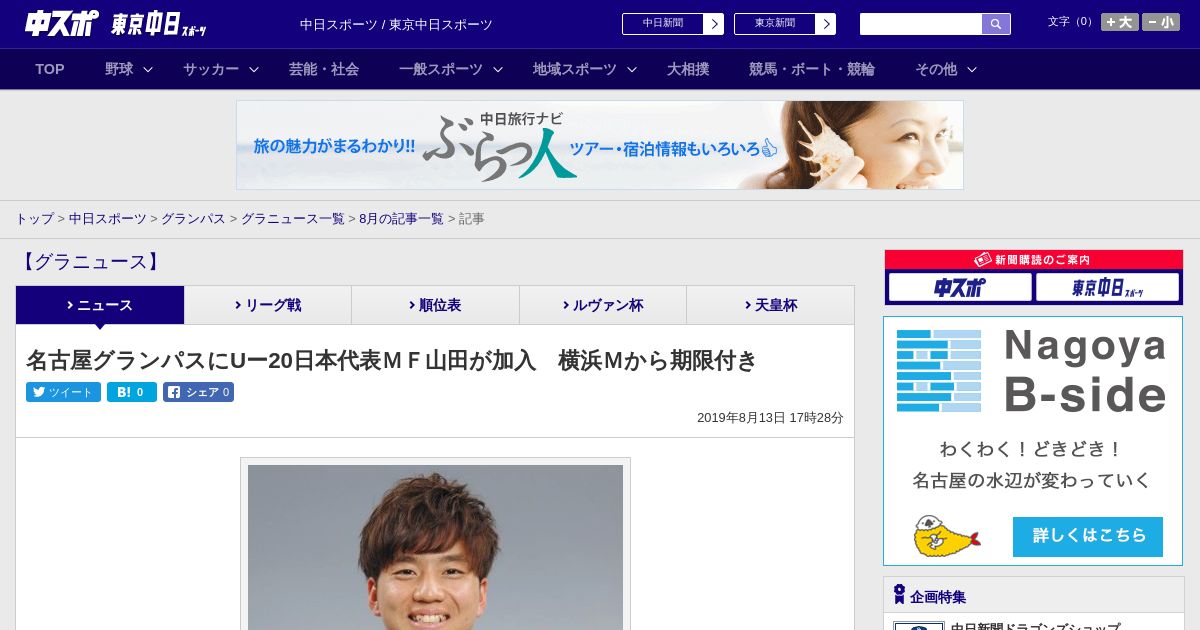Click the Tokyo Chunichi Sports logo in header
The image size is (1200, 630).
pyautogui.click(x=159, y=24)
